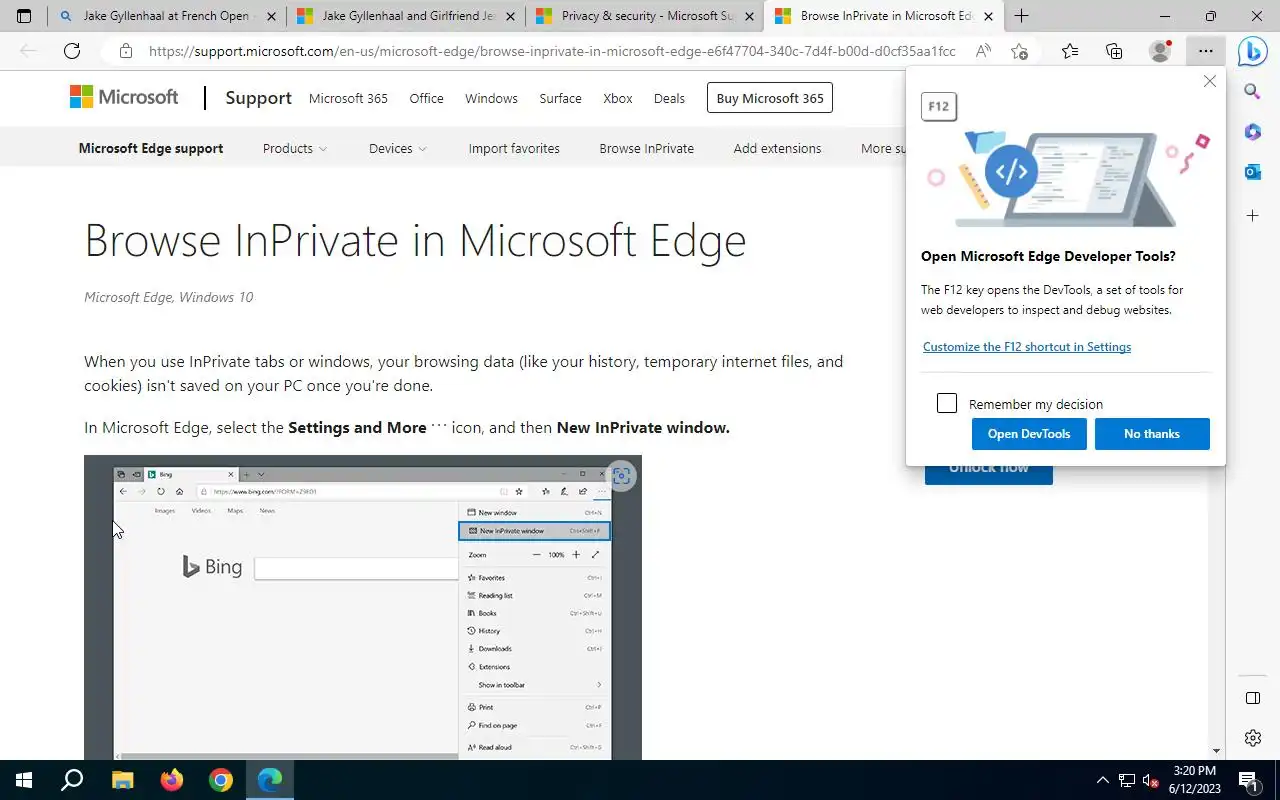Launch Chrome from taskbar
Screen dimensions: 1280x800
click(x=221, y=780)
